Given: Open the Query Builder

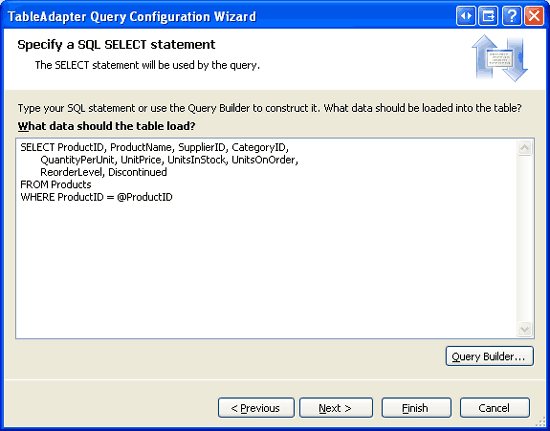Looking at the screenshot, I should (490, 356).
